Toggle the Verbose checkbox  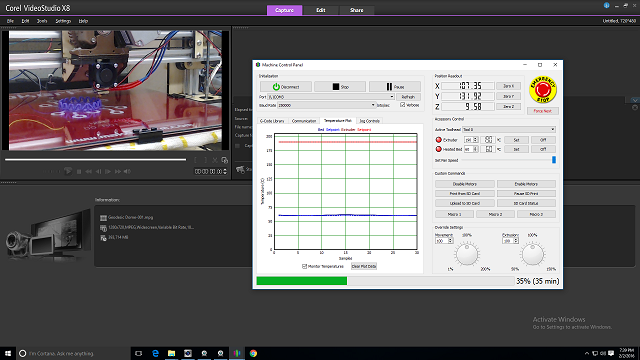(x=402, y=105)
